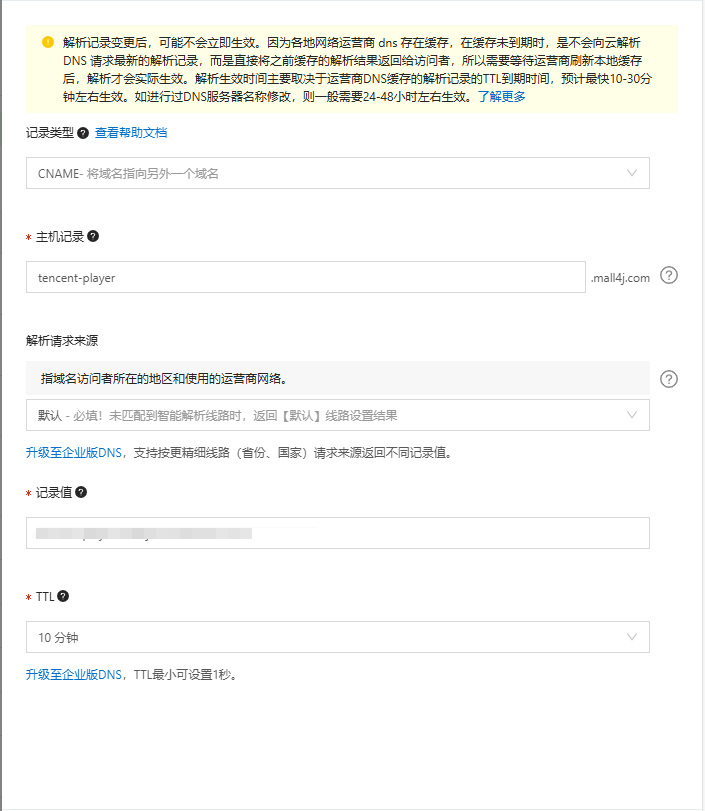Click the help icon beside TTL
This screenshot has width=705, height=811.
pyautogui.click(x=63, y=596)
